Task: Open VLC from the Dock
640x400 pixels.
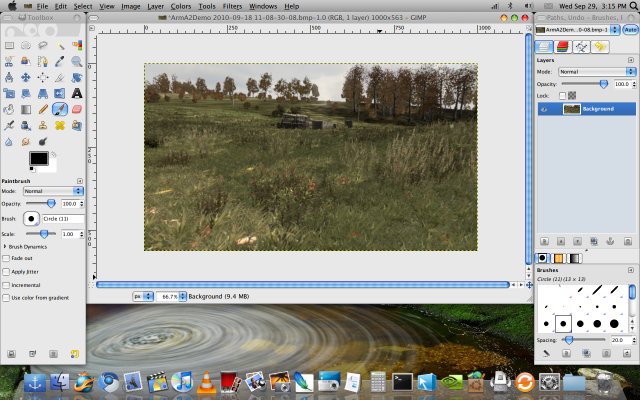Action: pos(206,381)
